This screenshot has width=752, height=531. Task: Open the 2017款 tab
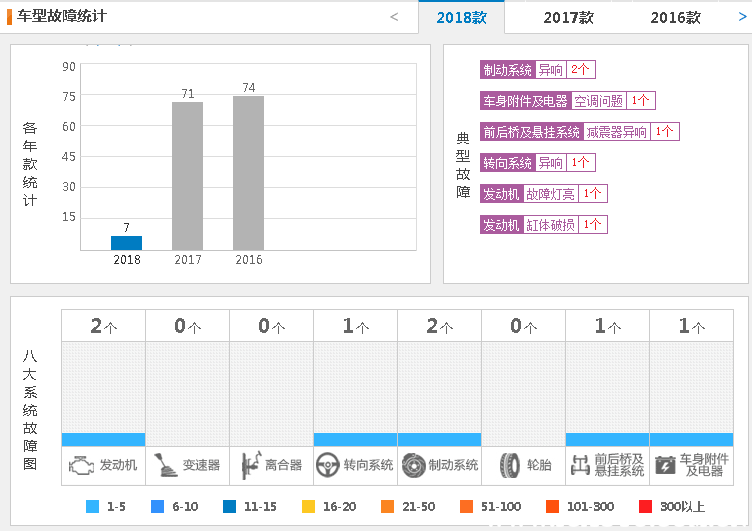(568, 18)
